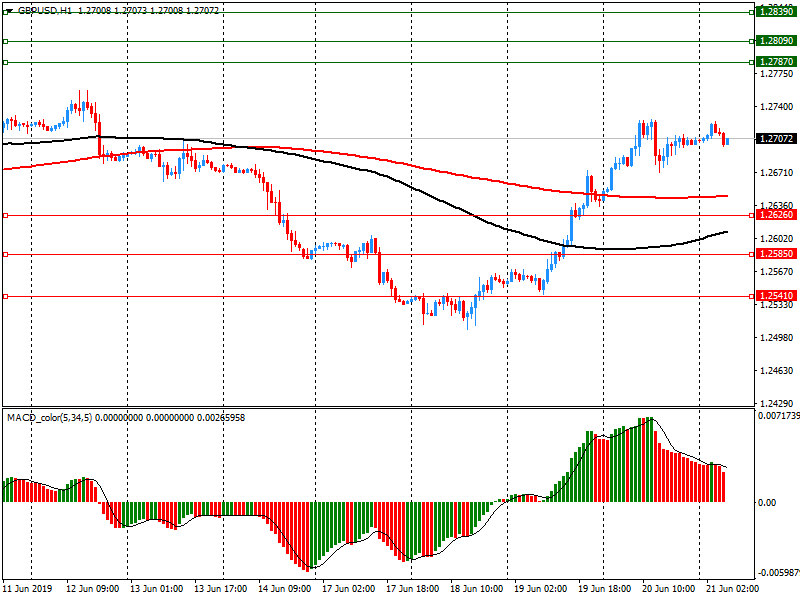The height and width of the screenshot is (600, 800).
Task: Click the 12 Jun 09:00 time label
Action: tap(92, 589)
